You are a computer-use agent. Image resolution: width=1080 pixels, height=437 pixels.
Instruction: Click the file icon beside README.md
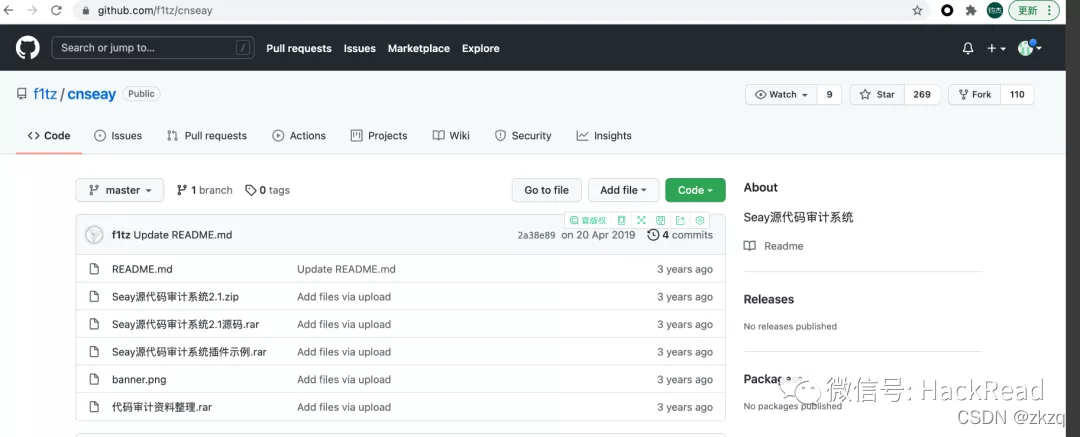pyautogui.click(x=94, y=269)
